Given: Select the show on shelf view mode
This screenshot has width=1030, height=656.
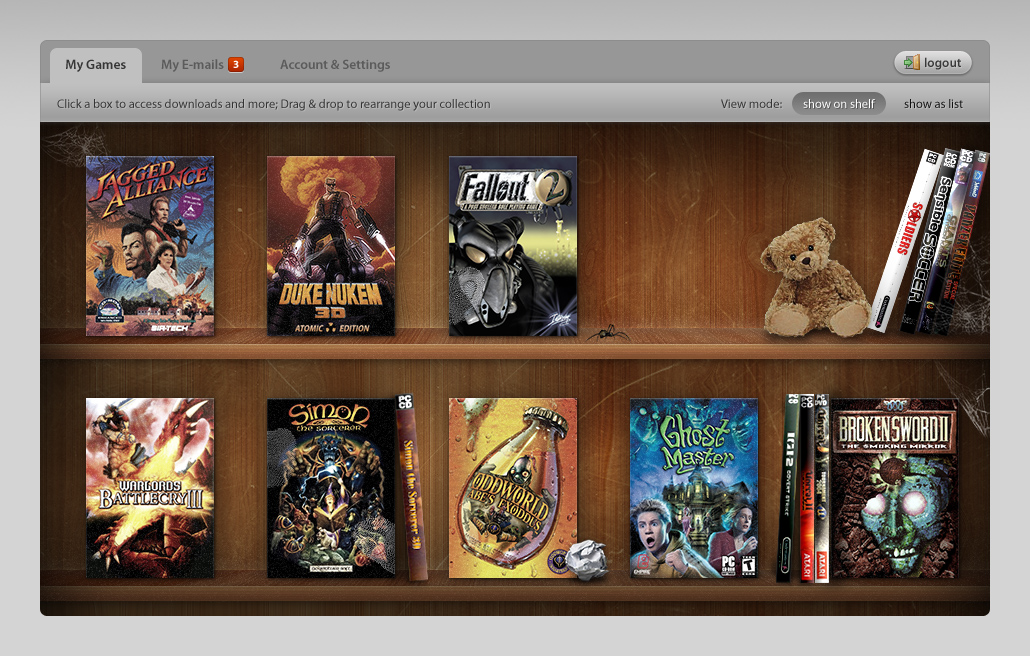Looking at the screenshot, I should pyautogui.click(x=838, y=104).
